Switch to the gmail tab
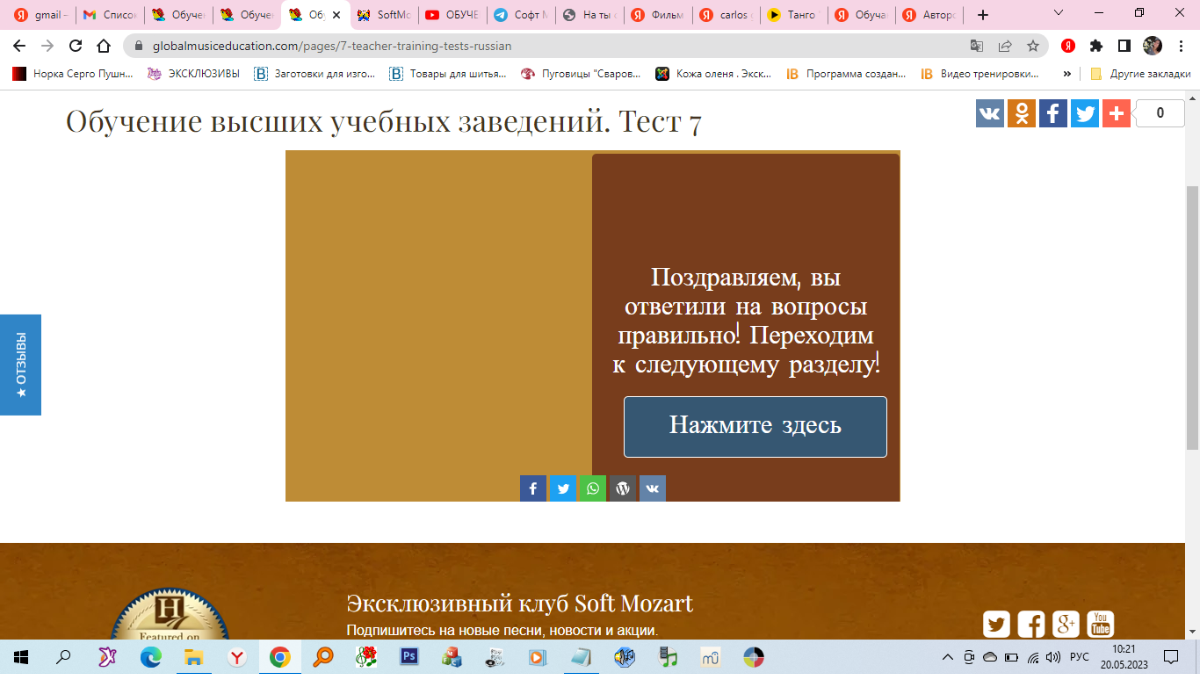Image resolution: width=1200 pixels, height=674 pixels. pos(40,15)
